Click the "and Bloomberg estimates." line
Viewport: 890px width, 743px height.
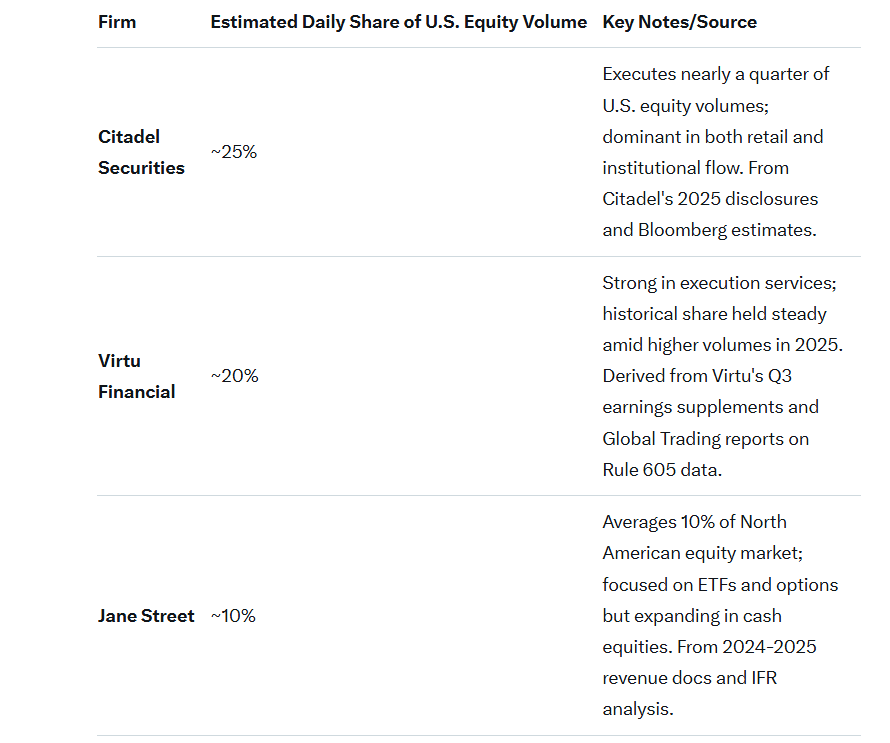(x=709, y=229)
